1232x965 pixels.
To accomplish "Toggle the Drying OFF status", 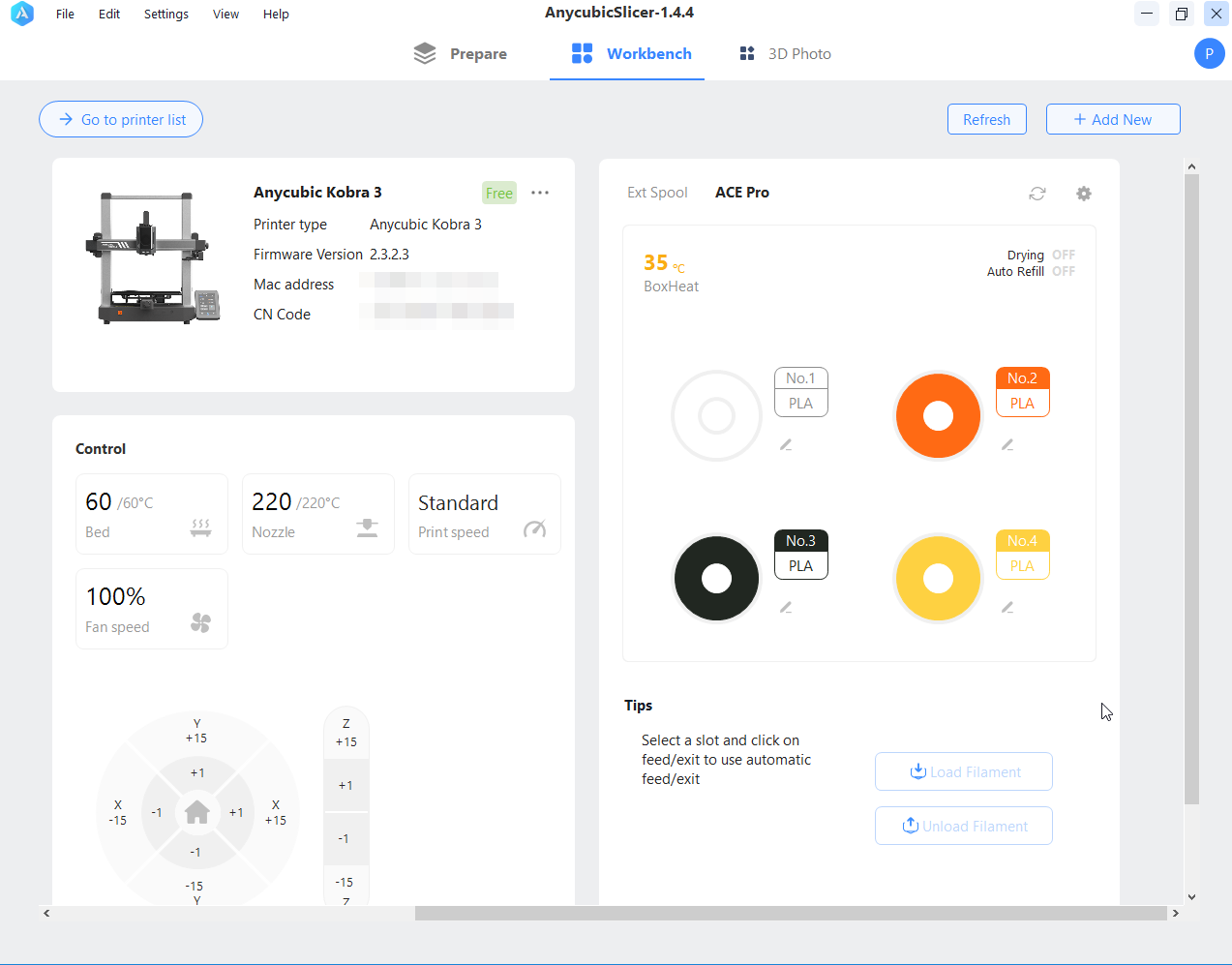I will pos(1064,256).
